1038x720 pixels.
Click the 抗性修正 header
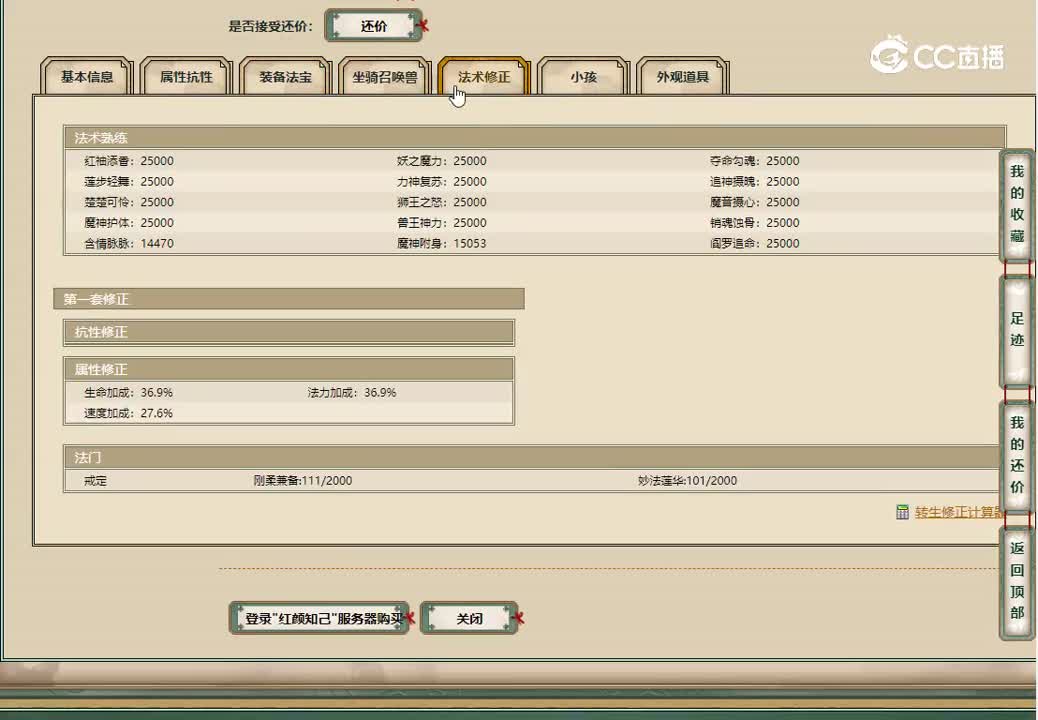coord(289,332)
